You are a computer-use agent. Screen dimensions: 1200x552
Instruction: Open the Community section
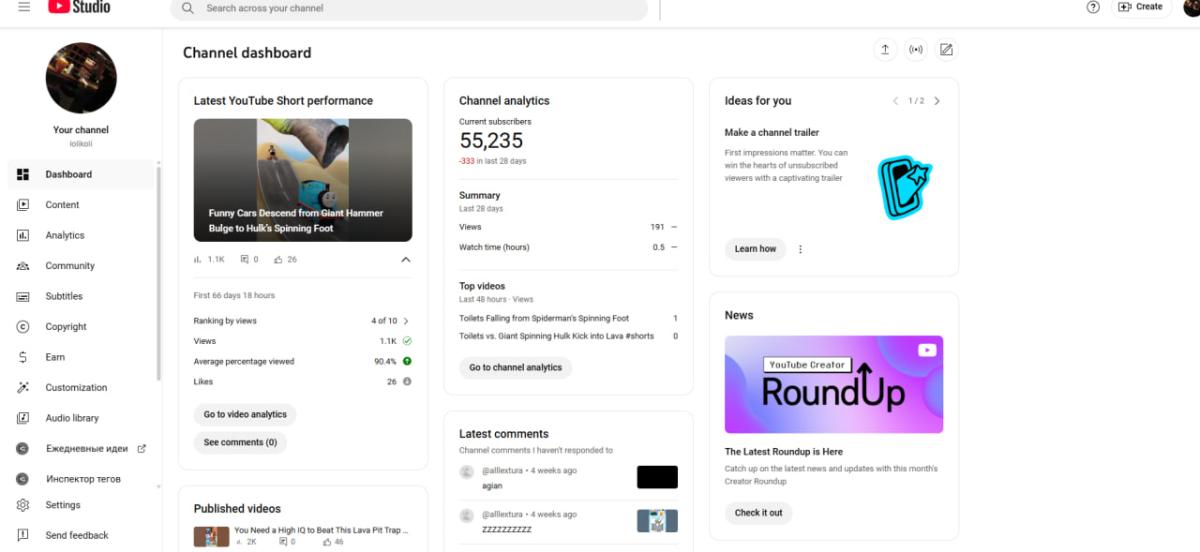coord(70,266)
